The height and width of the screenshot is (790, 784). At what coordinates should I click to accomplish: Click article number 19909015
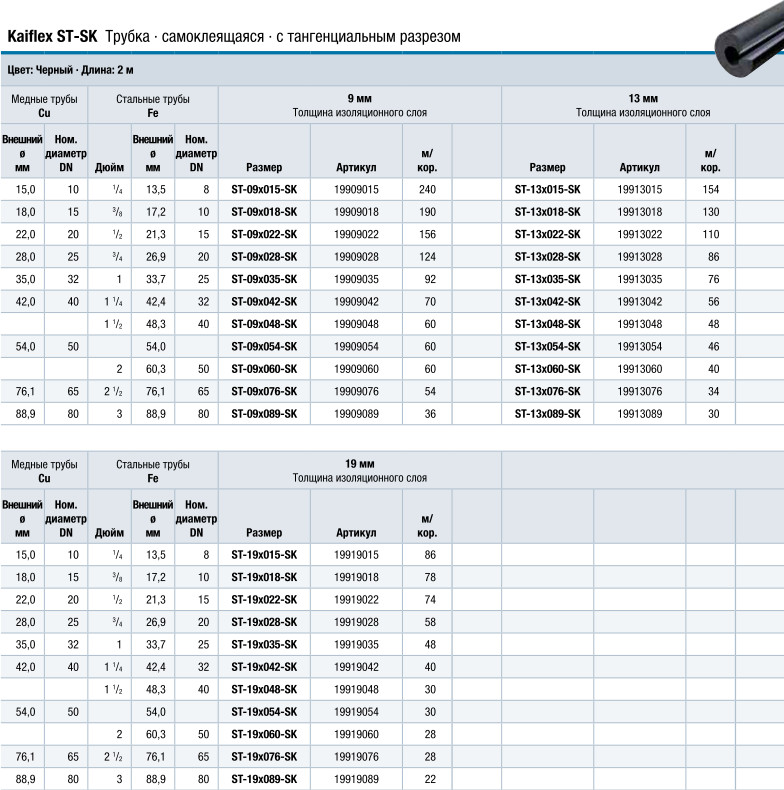(x=356, y=190)
